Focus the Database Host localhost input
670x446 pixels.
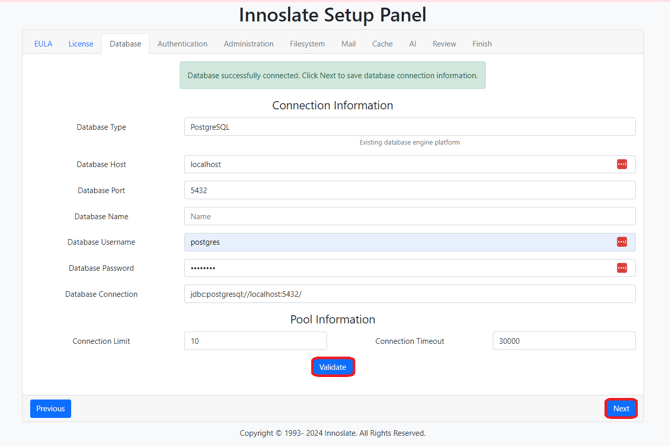pos(410,164)
